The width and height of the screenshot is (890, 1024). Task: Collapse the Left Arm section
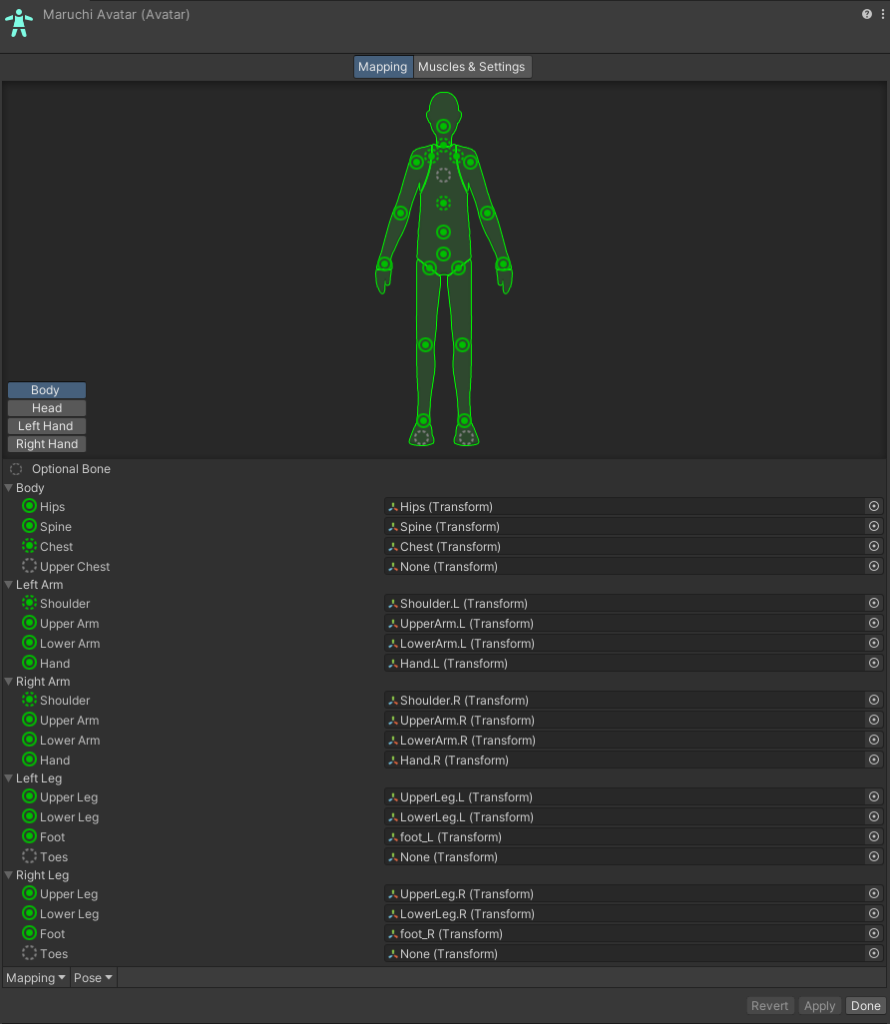tap(10, 585)
